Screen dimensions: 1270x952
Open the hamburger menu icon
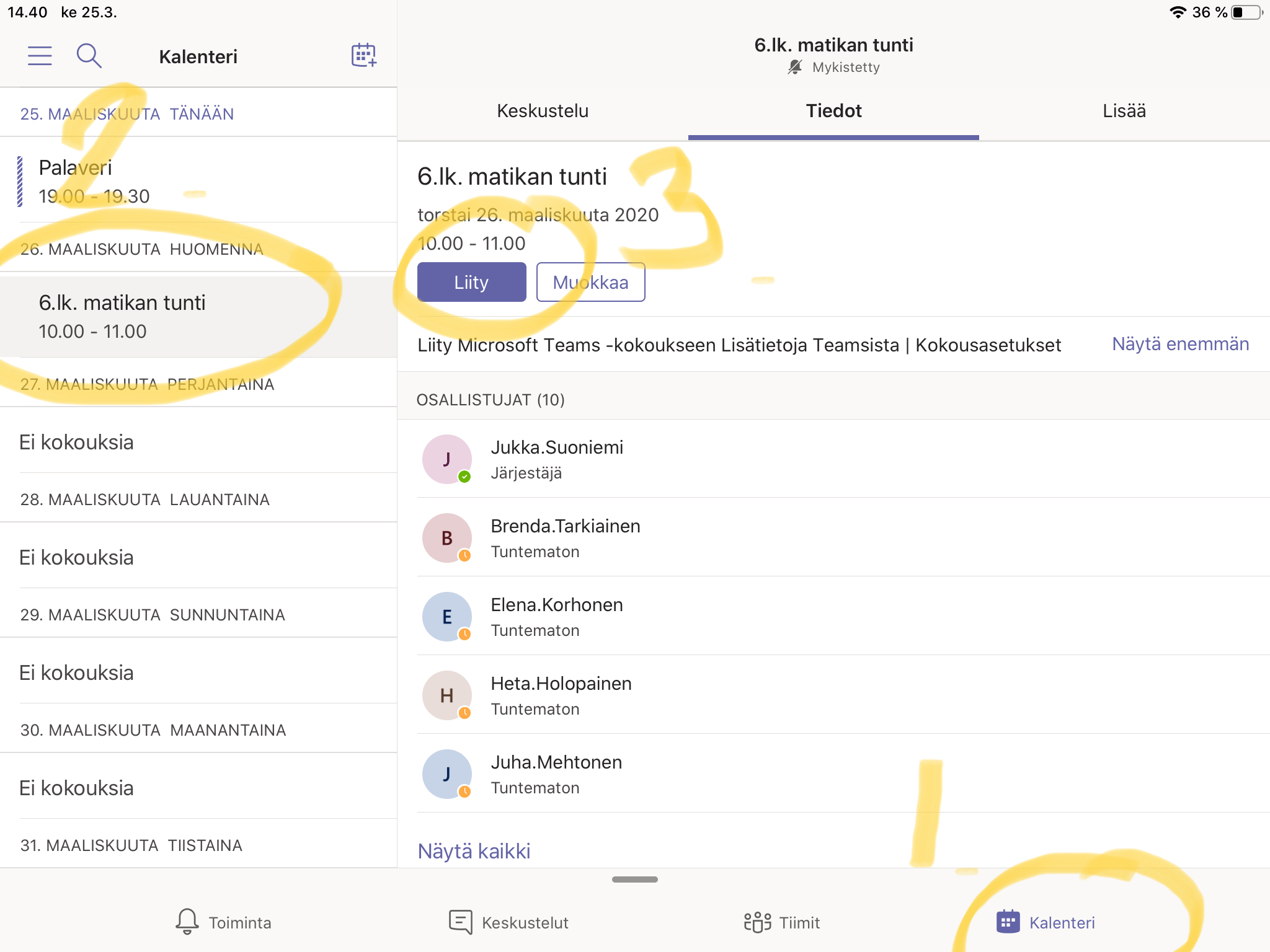pyautogui.click(x=40, y=56)
